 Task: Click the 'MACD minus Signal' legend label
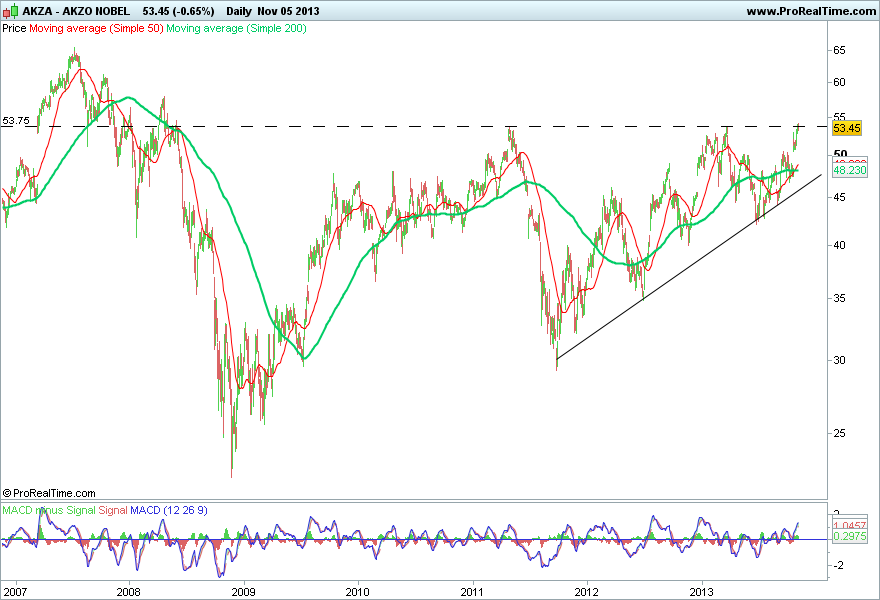(x=49, y=510)
